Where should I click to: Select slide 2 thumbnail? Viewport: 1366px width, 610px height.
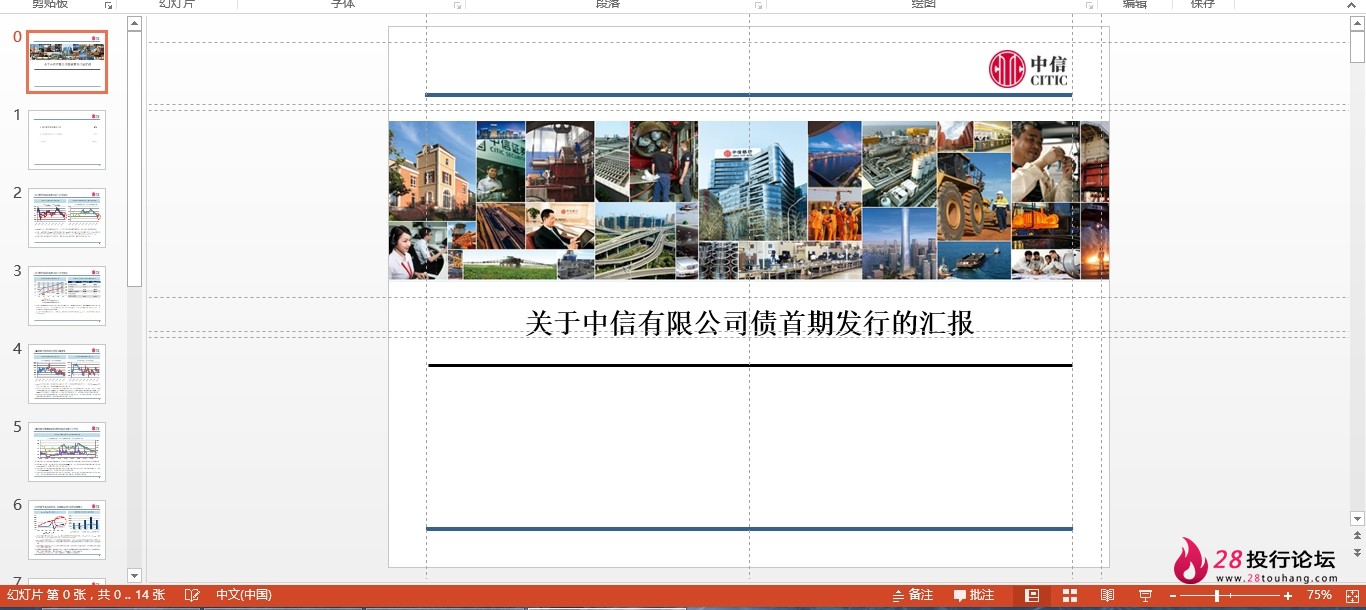67,218
